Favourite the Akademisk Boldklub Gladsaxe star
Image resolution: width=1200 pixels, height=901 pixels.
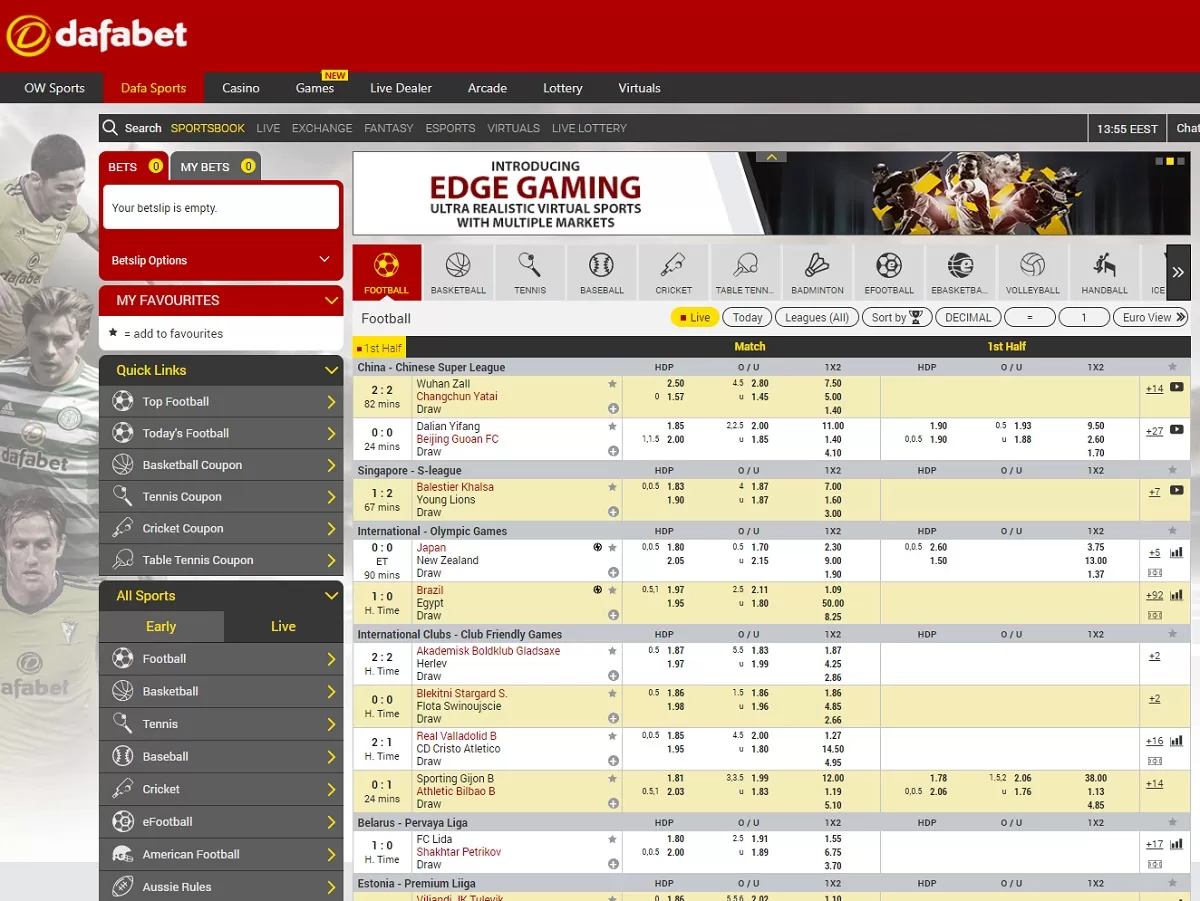pos(613,651)
